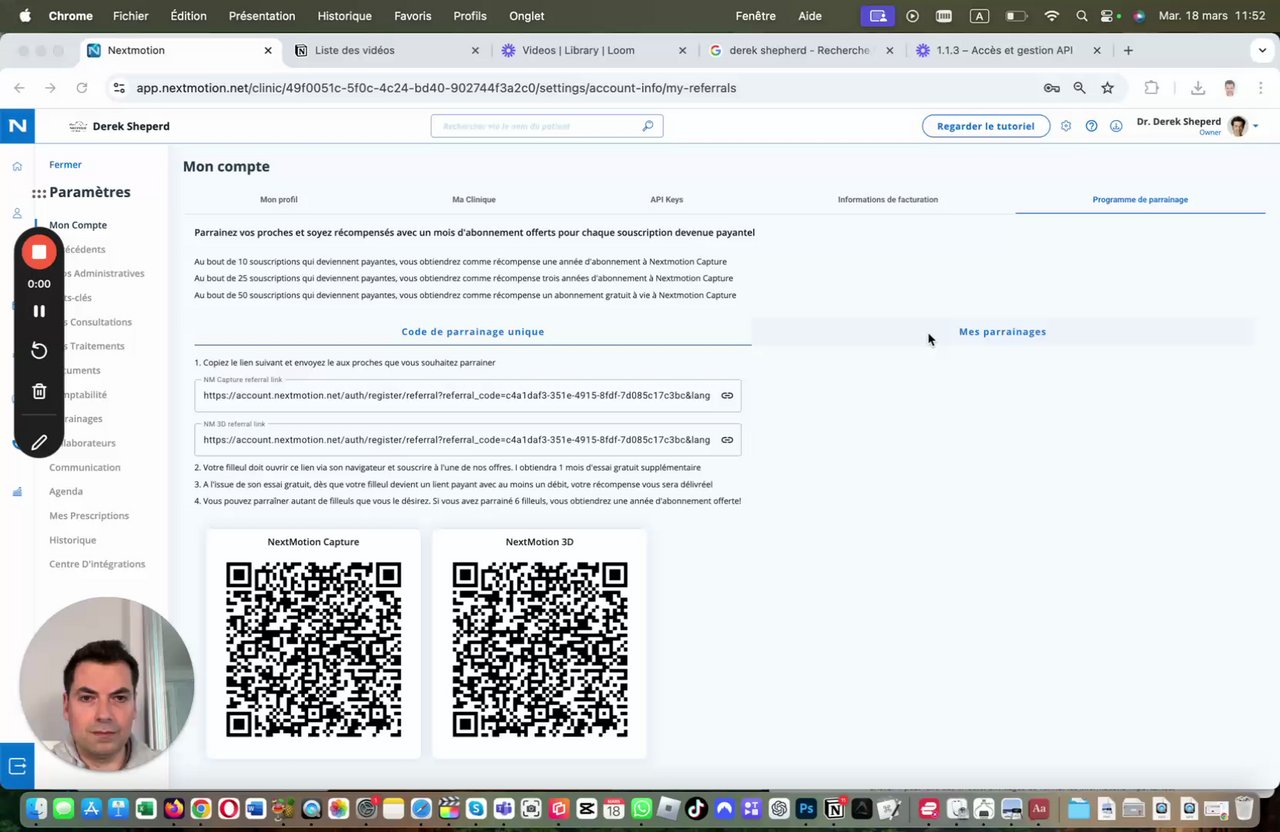Switch to Accès et gestion API tab
The image size is (1280, 832).
point(1008,50)
